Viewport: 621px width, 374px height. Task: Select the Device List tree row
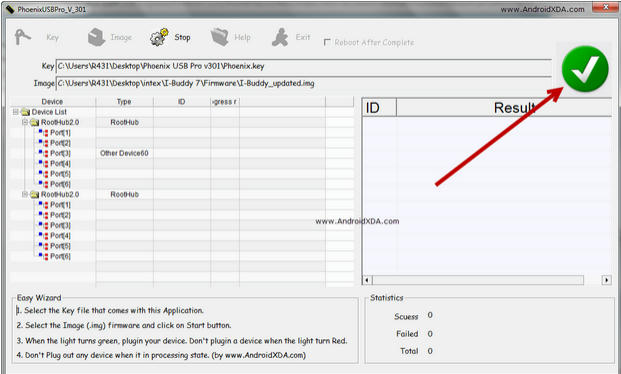(x=49, y=112)
